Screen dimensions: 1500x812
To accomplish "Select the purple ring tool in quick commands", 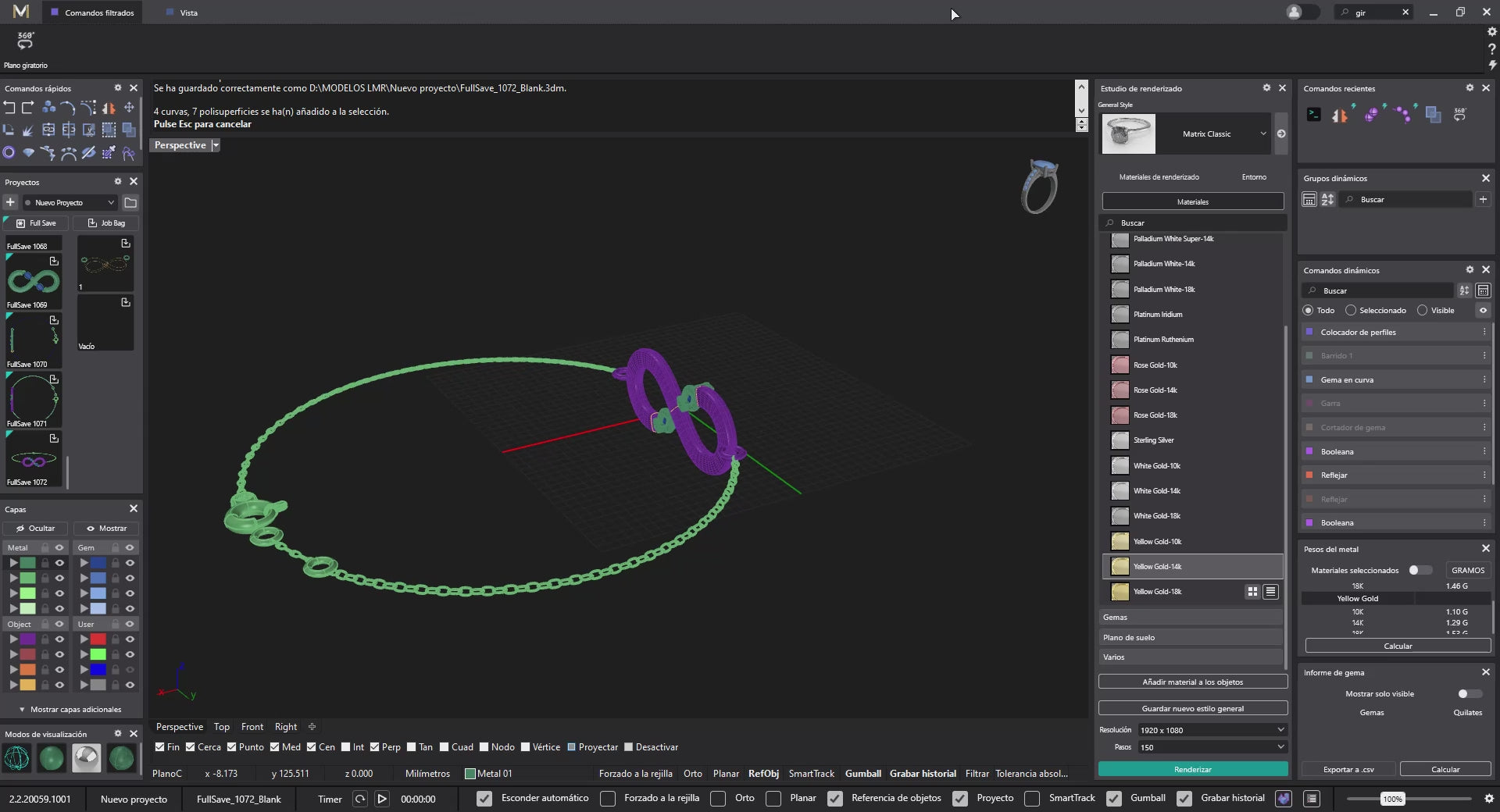I will 9,153.
